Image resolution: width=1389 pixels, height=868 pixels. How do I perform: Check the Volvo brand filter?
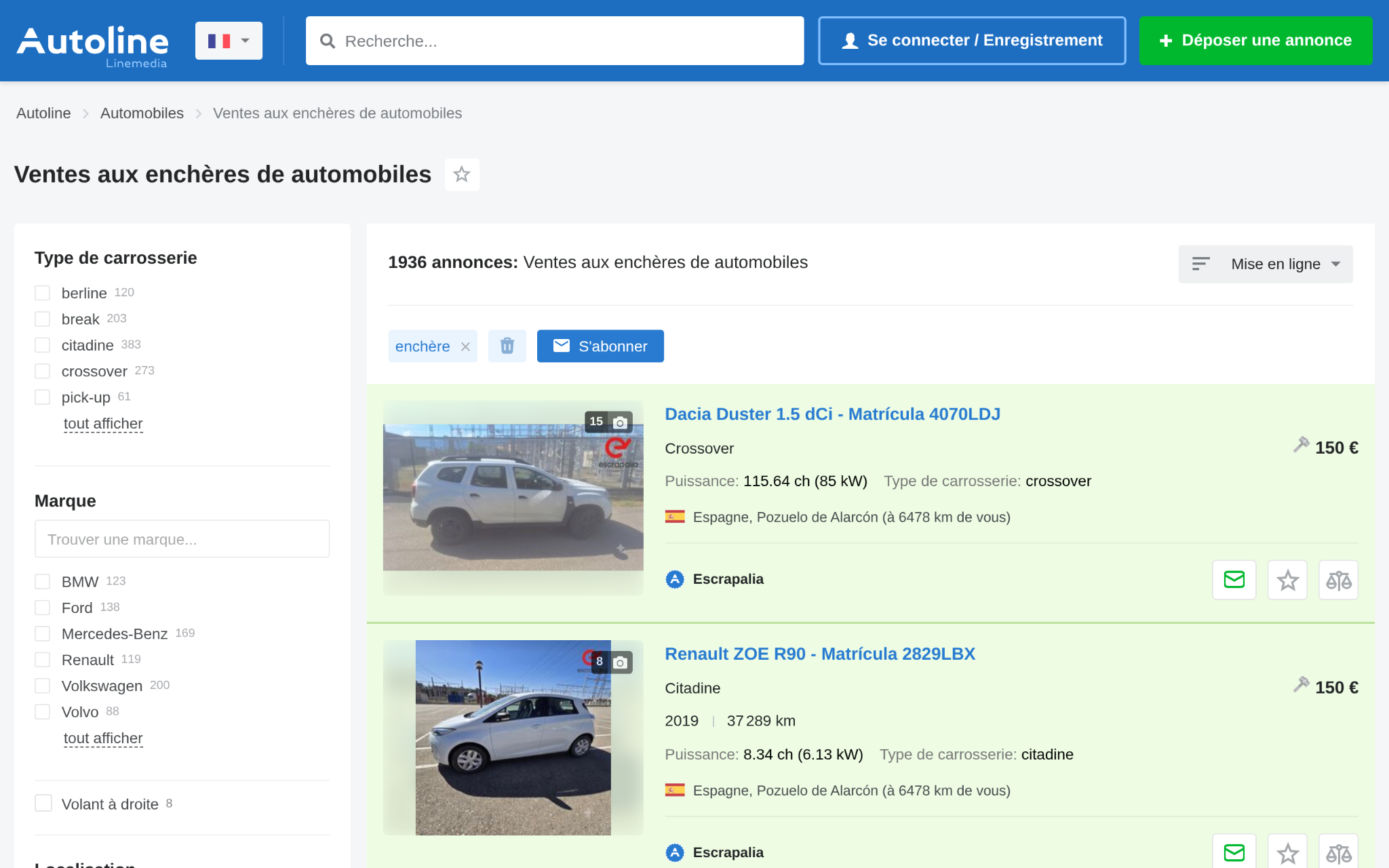43,712
